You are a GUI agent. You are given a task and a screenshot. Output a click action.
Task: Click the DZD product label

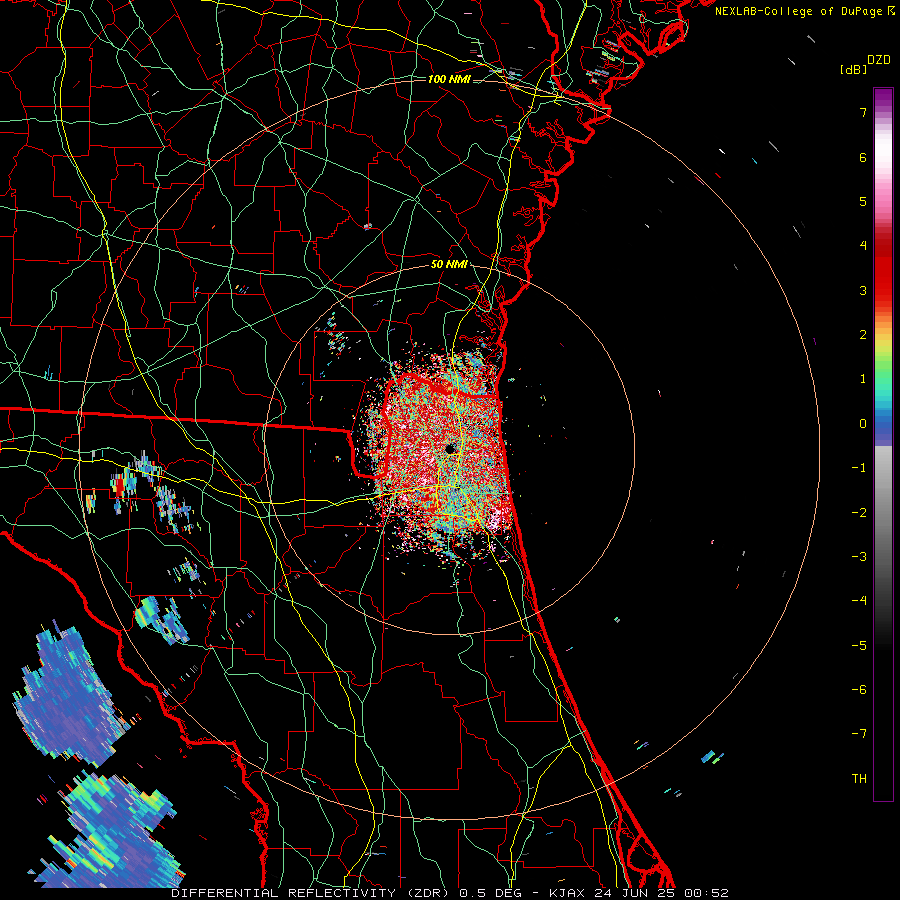point(879,60)
